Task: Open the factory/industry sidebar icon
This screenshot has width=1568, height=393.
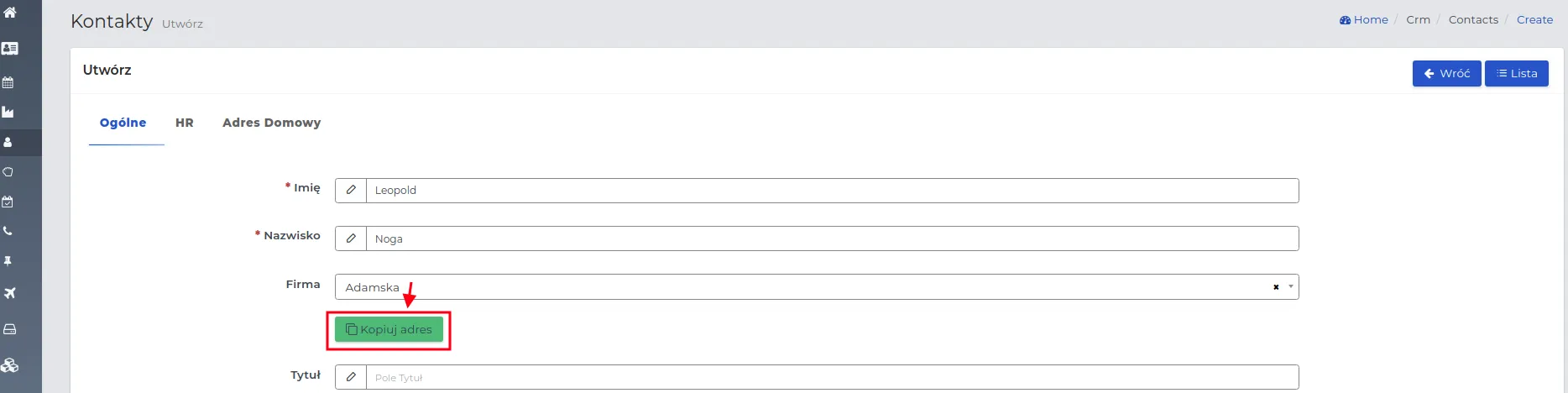Action: [8, 112]
